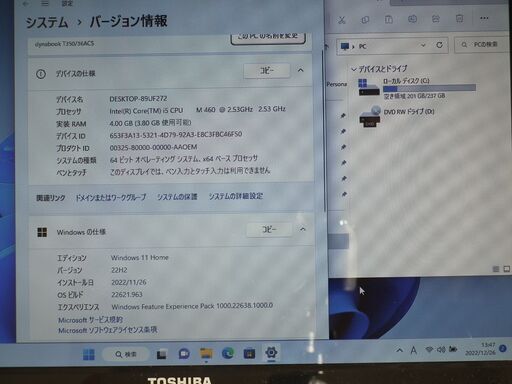This screenshot has height=384, width=512.
Task: Click the IME input mode A indicator
Action: coord(414,350)
